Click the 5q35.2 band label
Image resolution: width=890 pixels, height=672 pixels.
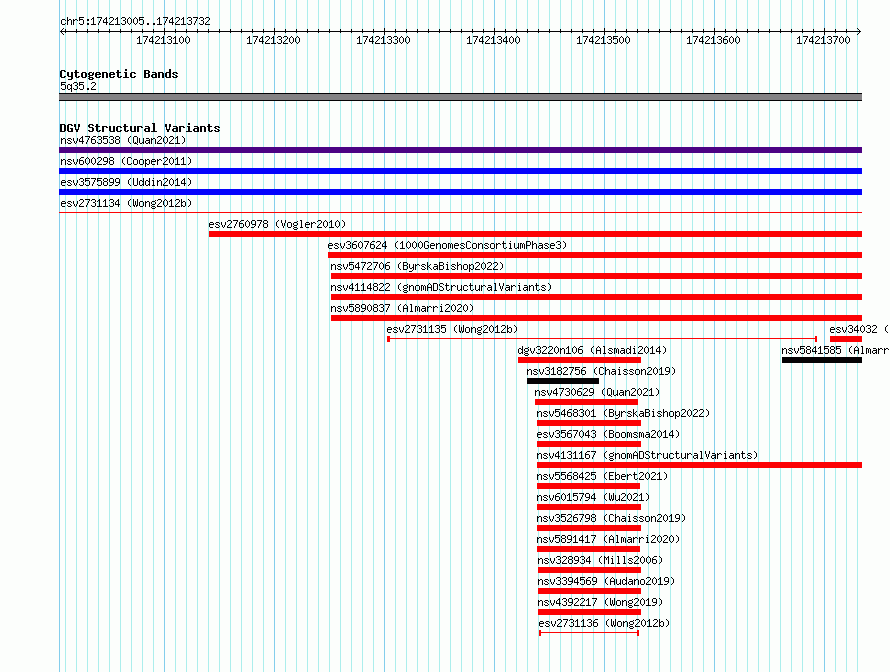(78, 86)
